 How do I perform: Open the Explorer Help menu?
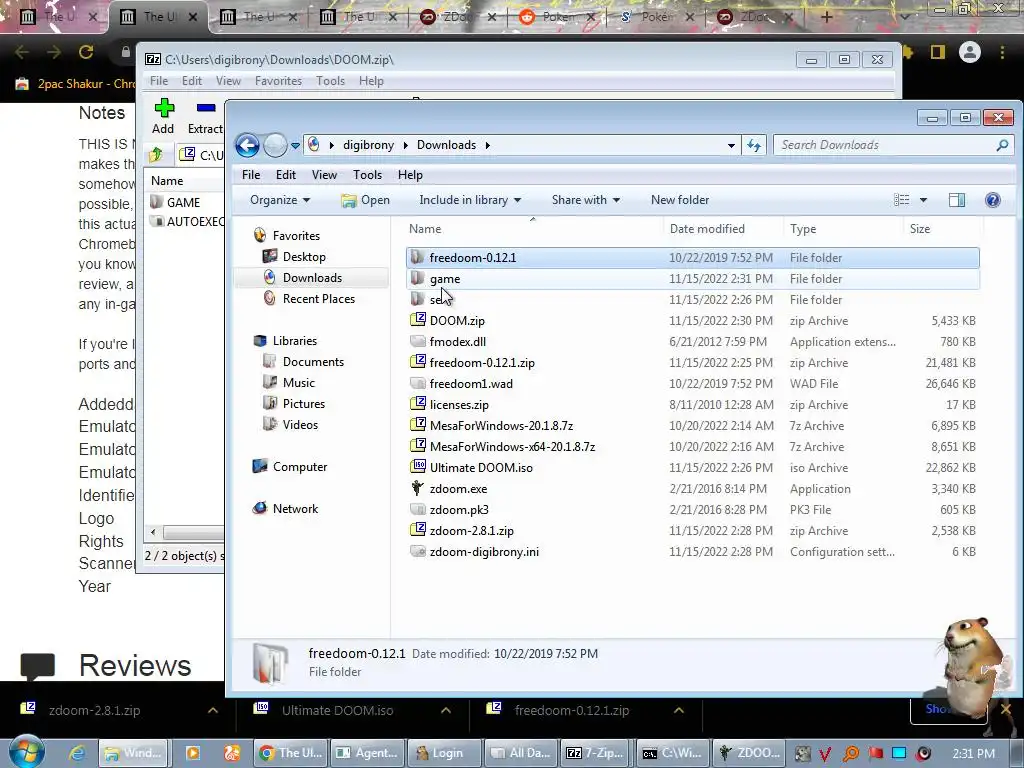410,174
